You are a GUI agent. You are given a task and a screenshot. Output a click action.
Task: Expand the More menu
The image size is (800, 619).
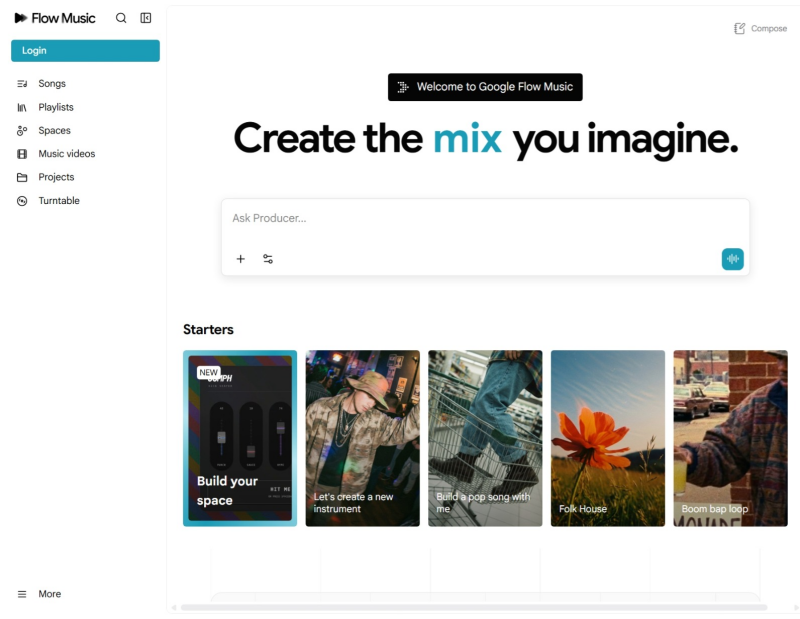(49, 594)
